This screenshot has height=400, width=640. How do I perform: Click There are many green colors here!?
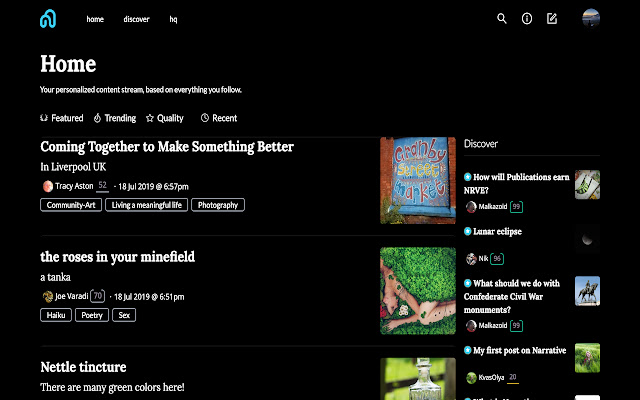point(112,387)
